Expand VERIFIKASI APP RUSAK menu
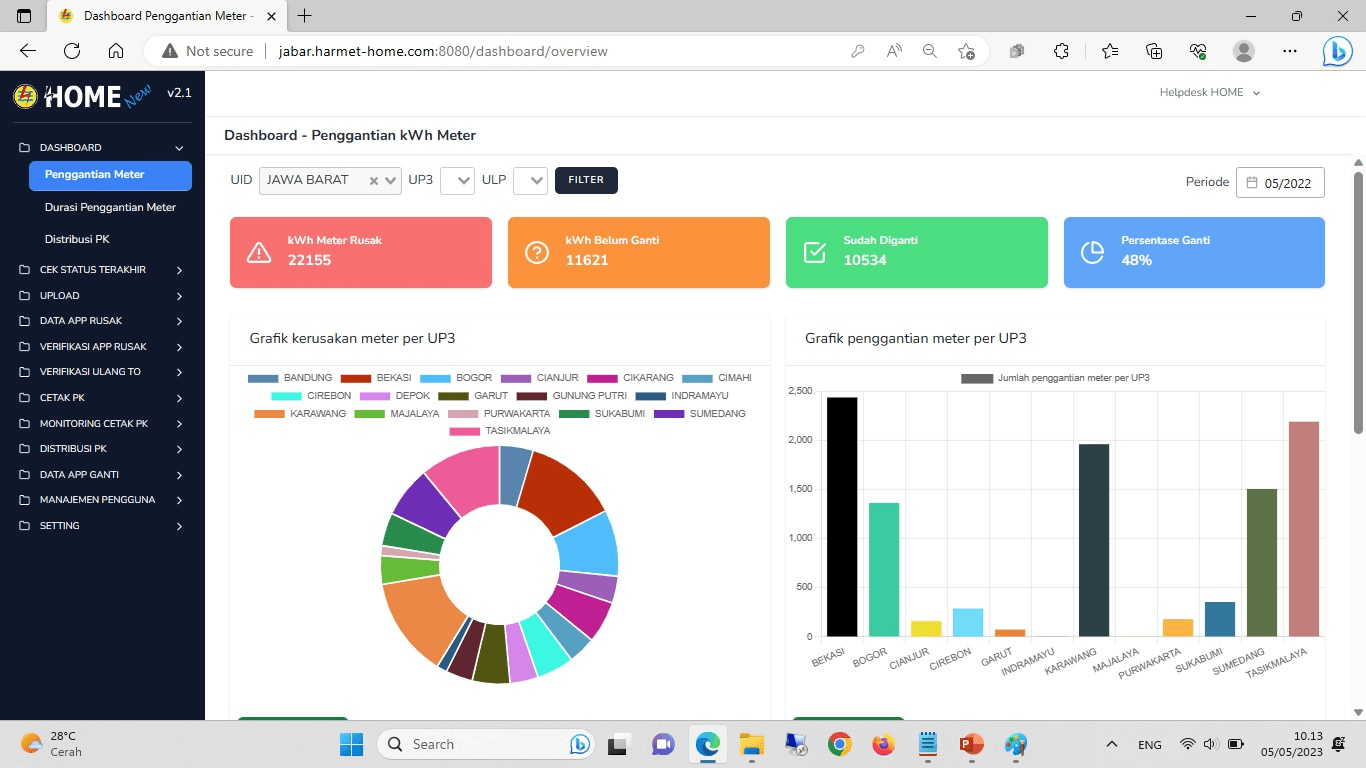The image size is (1366, 768). (x=102, y=347)
